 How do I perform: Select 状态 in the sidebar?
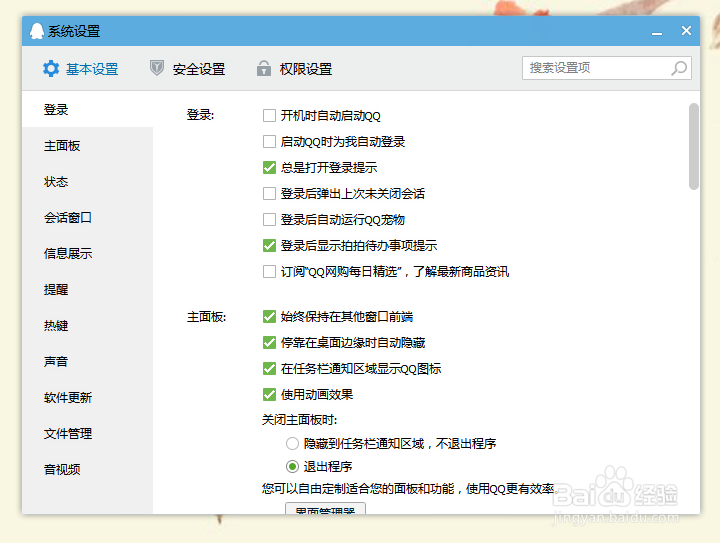[x=87, y=182]
